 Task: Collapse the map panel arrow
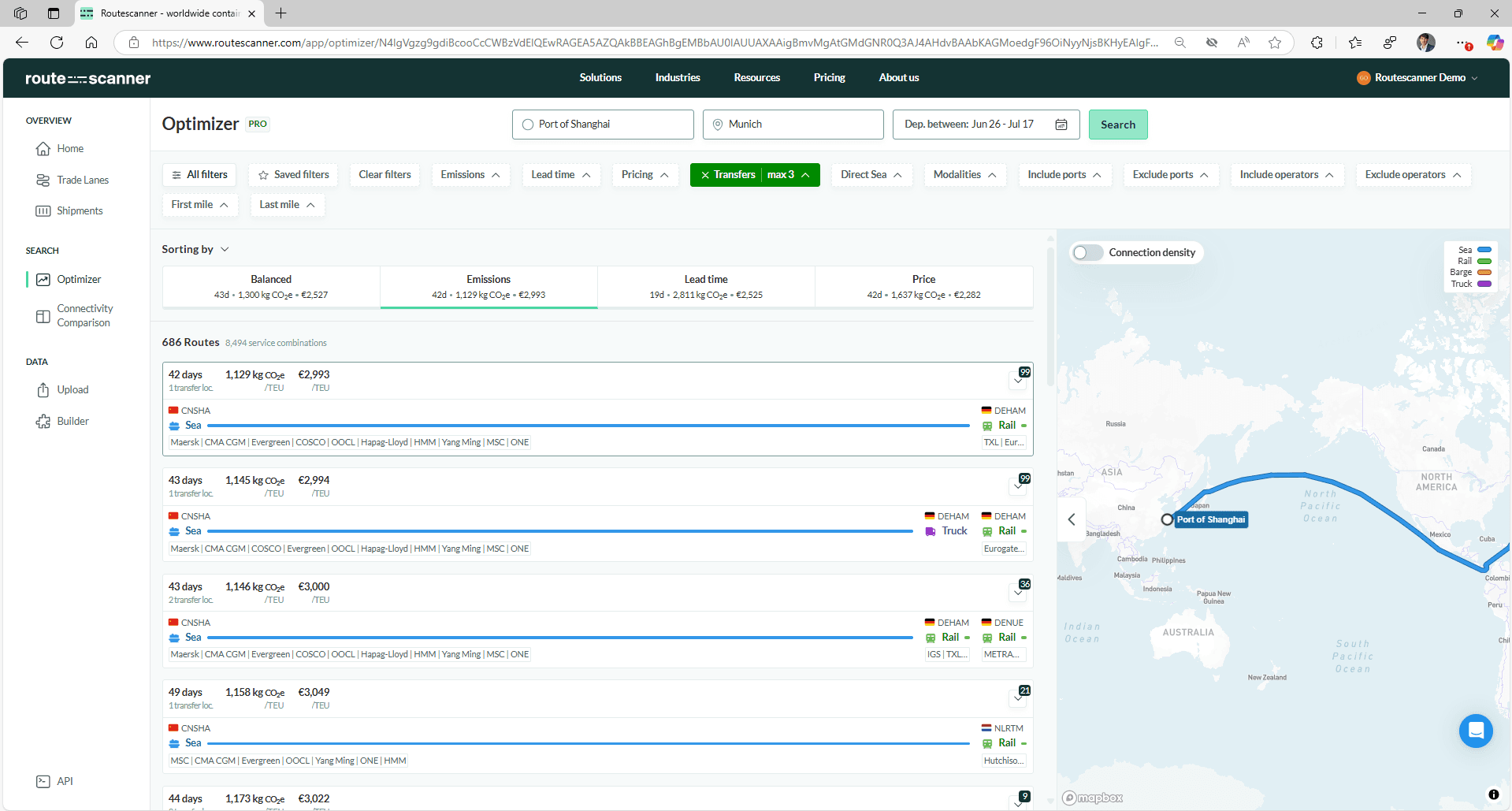(x=1072, y=519)
